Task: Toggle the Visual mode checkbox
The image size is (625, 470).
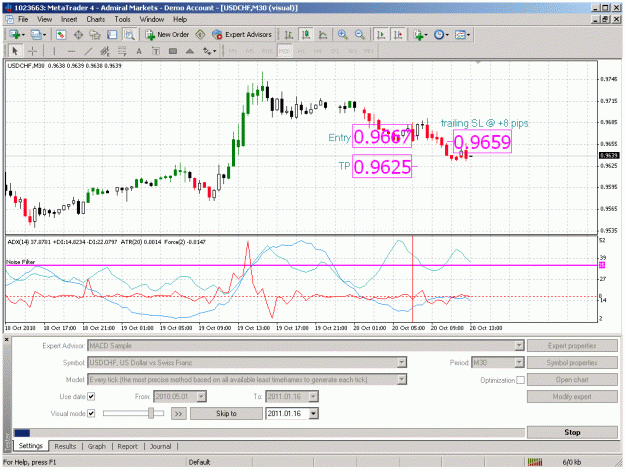Action: (91, 413)
